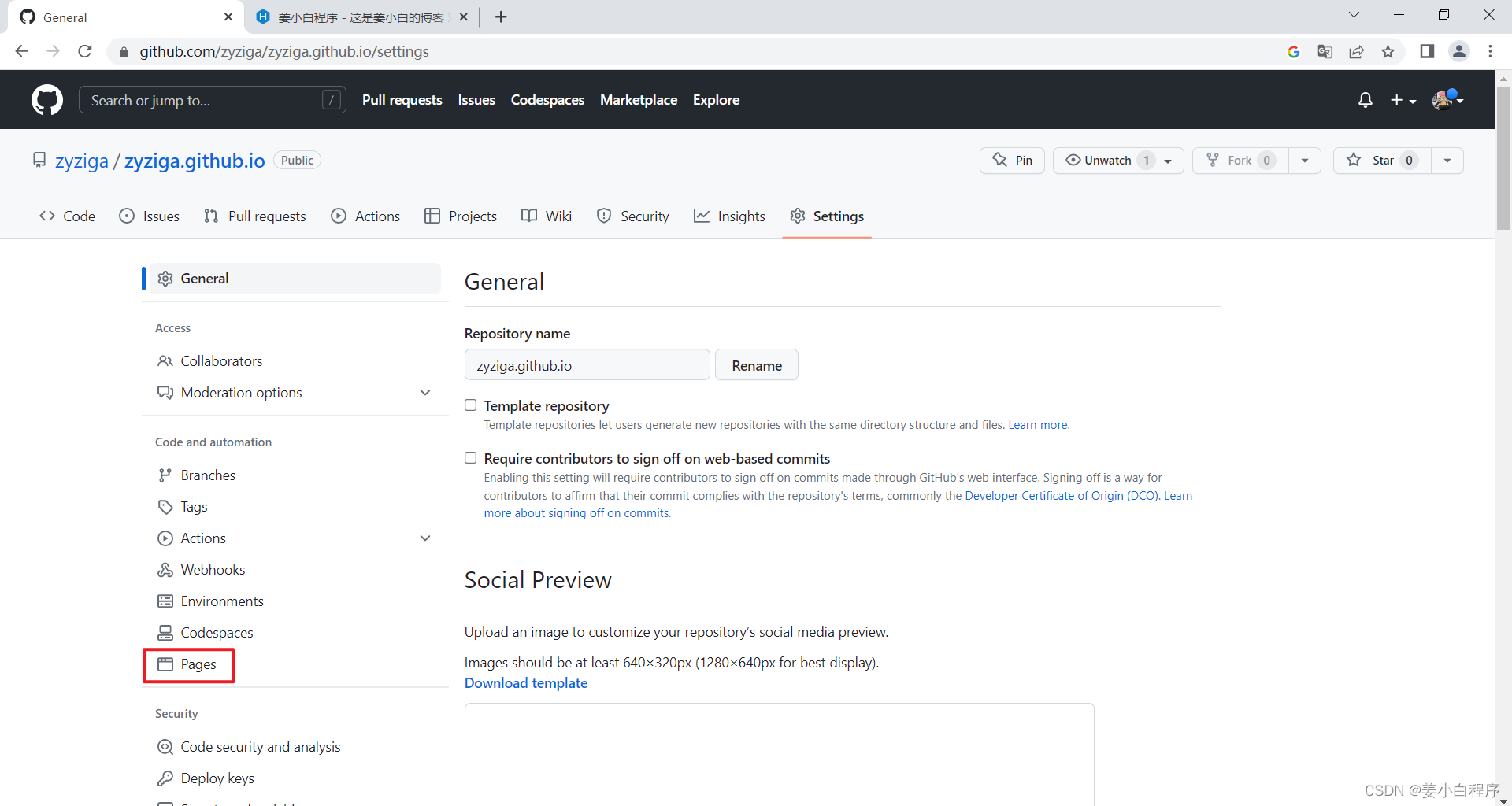Open the Unwatch dropdown arrow
1512x806 pixels.
coord(1166,160)
